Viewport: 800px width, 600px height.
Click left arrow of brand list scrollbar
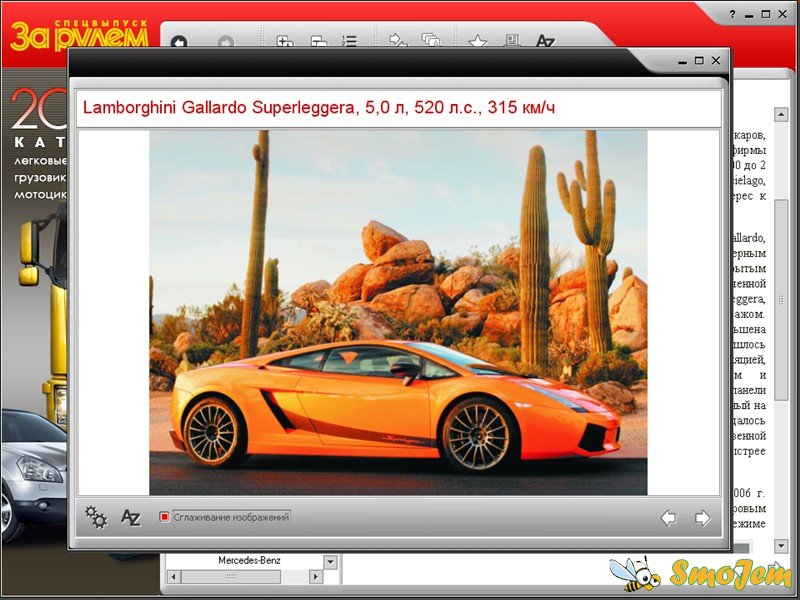click(x=174, y=577)
